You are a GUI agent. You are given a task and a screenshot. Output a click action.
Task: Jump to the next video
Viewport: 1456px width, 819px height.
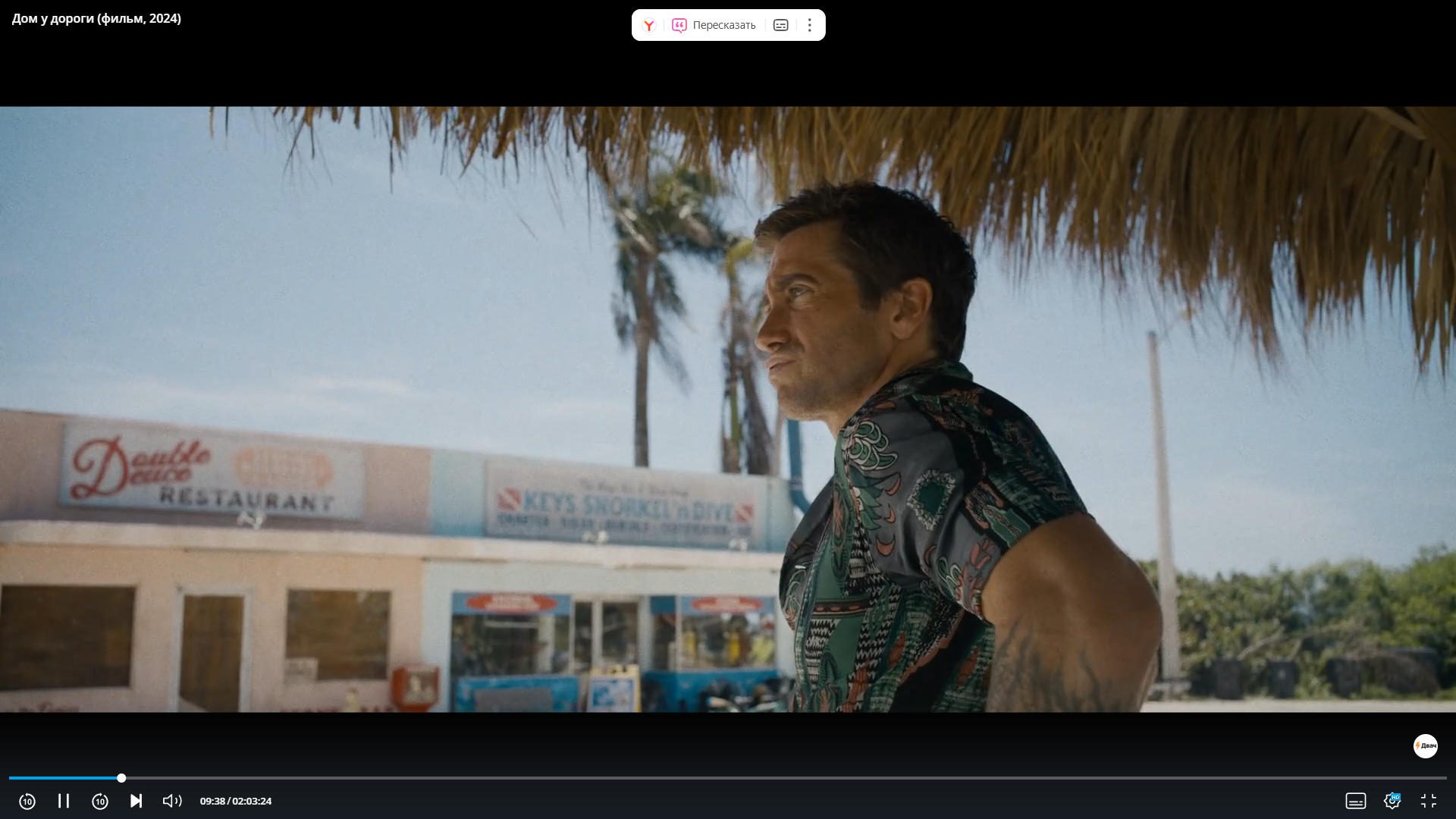pos(136,801)
